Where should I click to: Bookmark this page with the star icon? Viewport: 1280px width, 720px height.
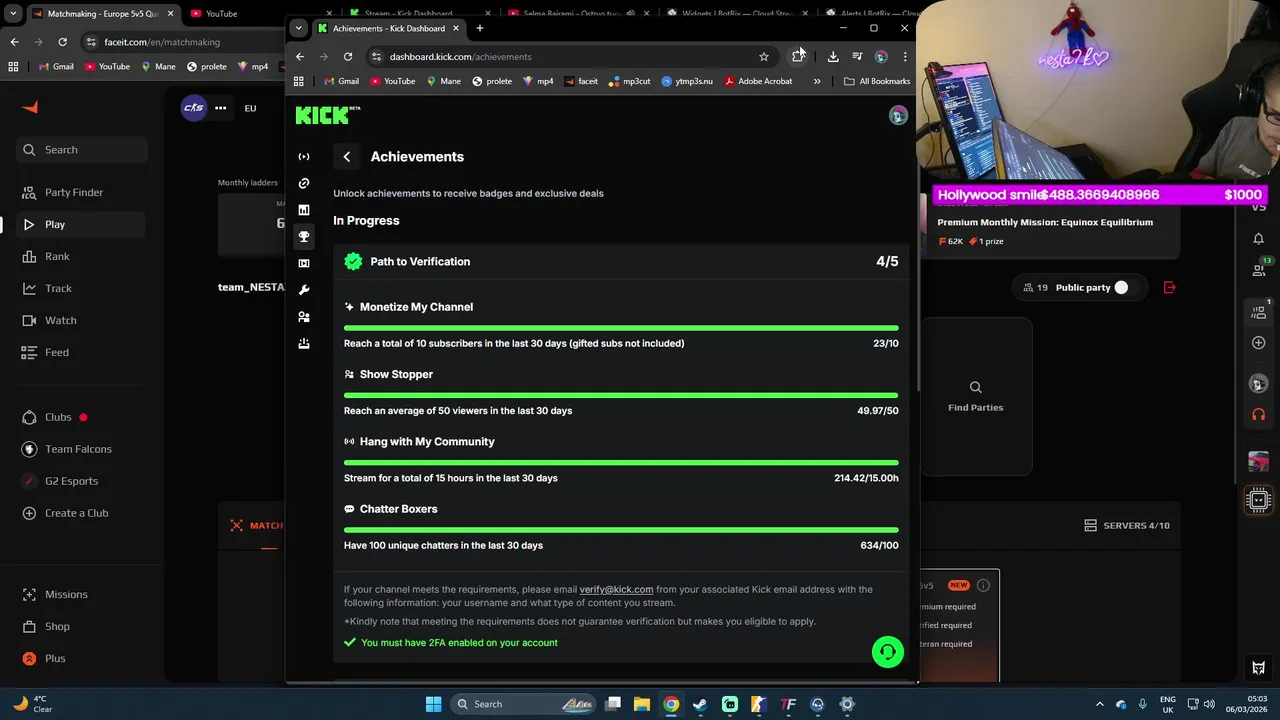click(x=764, y=57)
